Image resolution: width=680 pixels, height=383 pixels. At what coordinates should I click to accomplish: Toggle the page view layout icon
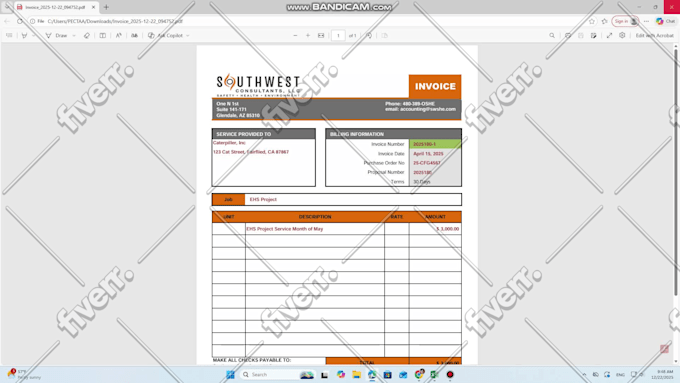click(x=102, y=36)
